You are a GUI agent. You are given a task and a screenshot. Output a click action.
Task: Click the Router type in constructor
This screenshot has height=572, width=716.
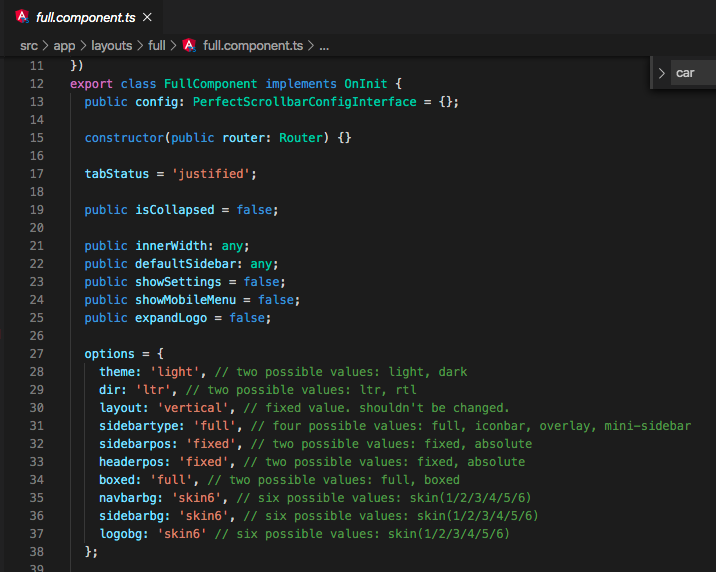[x=300, y=138]
